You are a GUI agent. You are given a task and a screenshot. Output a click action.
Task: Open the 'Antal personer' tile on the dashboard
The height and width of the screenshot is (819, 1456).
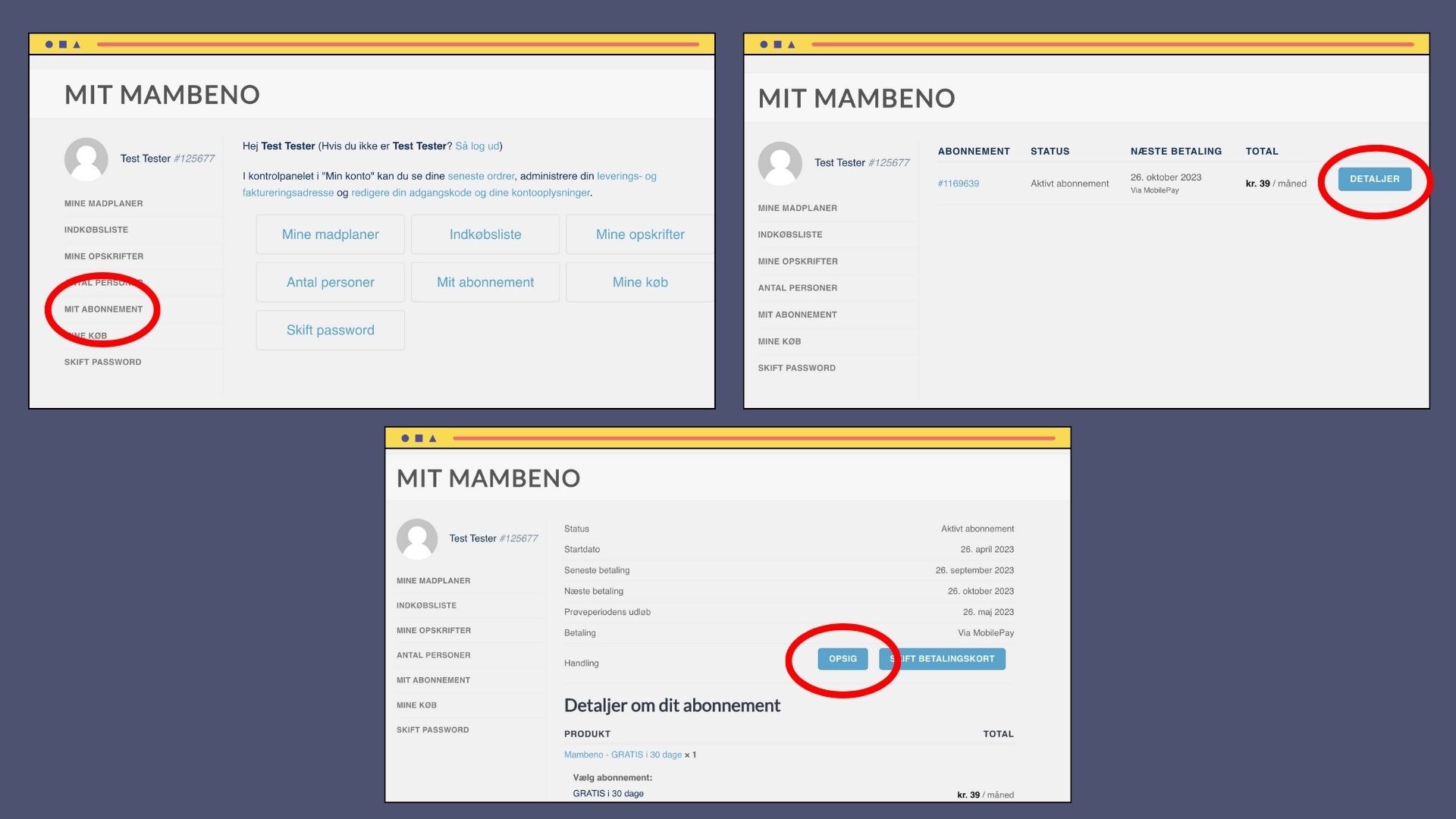click(x=330, y=282)
